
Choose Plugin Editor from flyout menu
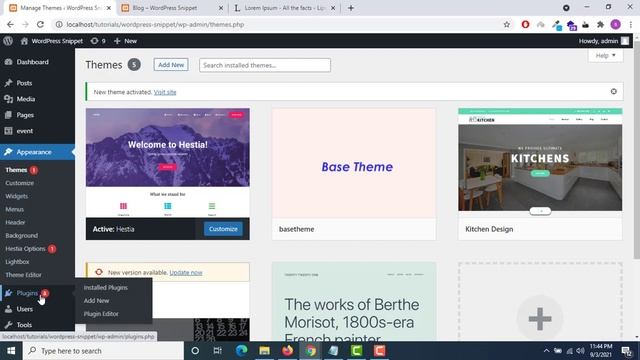click(x=101, y=313)
